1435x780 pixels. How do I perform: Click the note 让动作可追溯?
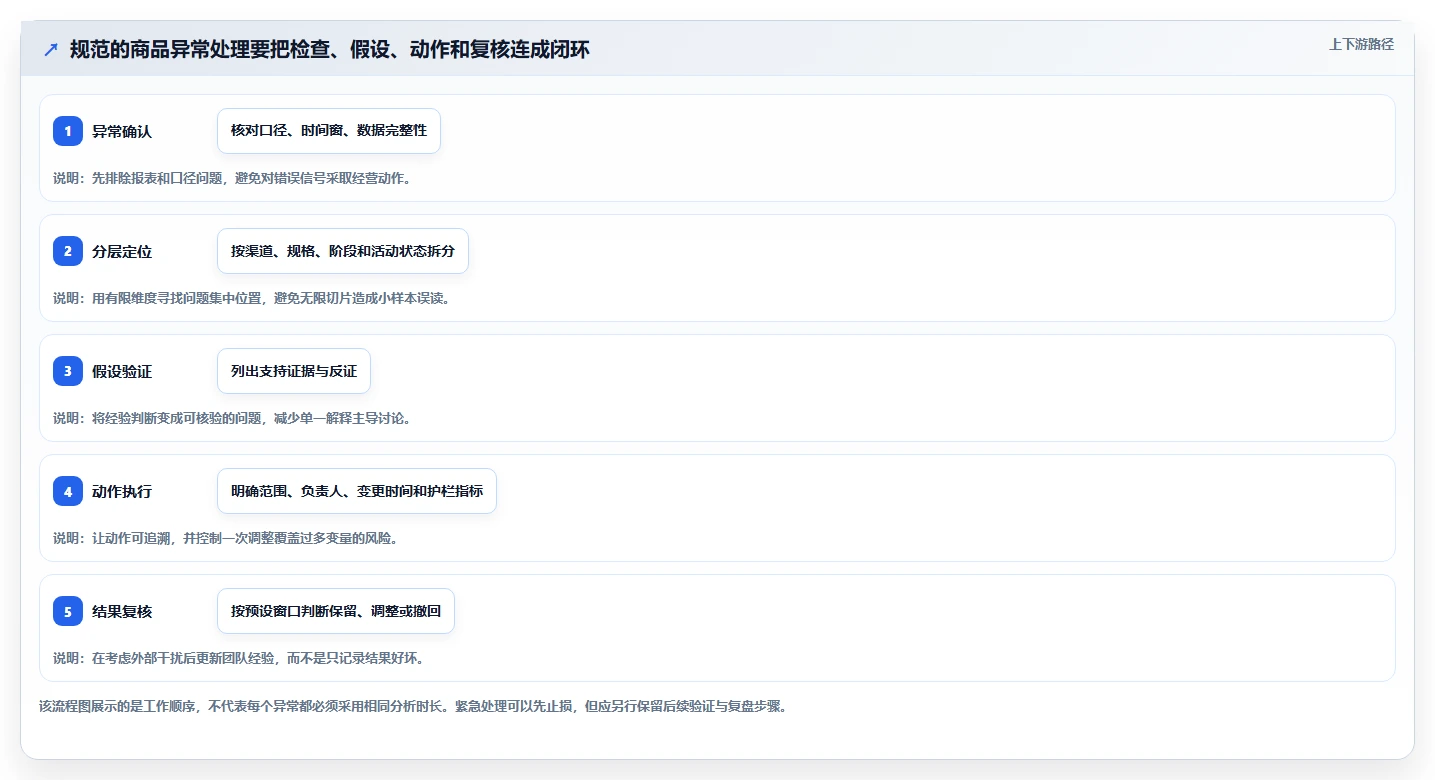tap(226, 538)
